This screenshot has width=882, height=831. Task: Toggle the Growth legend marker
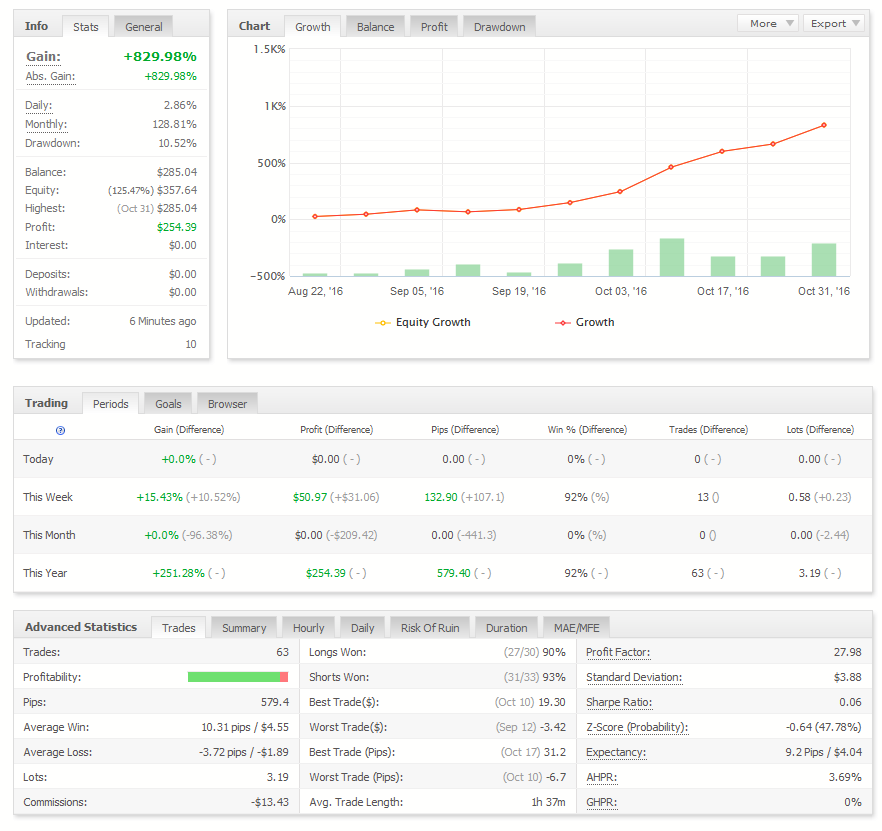pyautogui.click(x=562, y=322)
